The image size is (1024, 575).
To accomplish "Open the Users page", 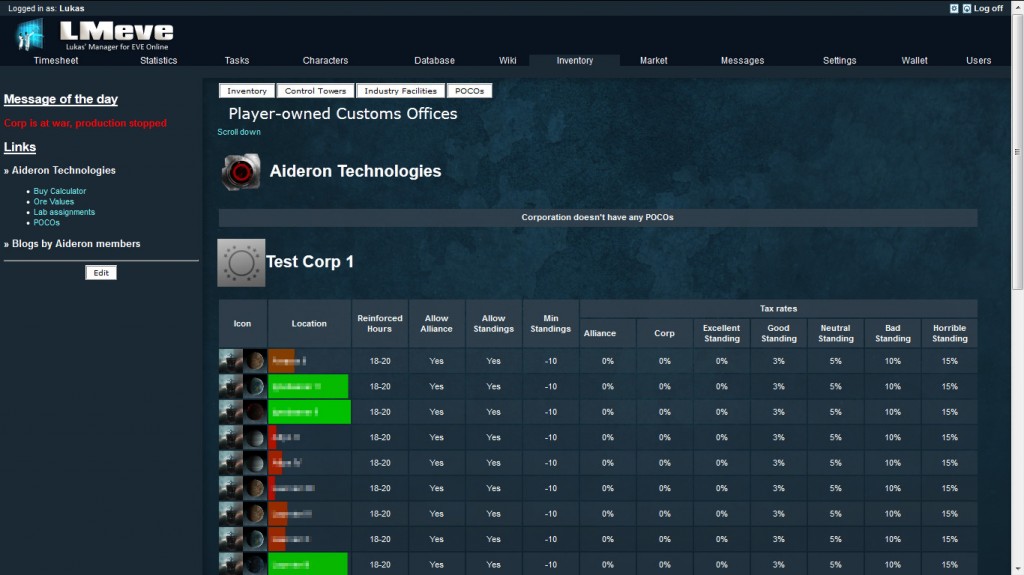I will [x=978, y=60].
